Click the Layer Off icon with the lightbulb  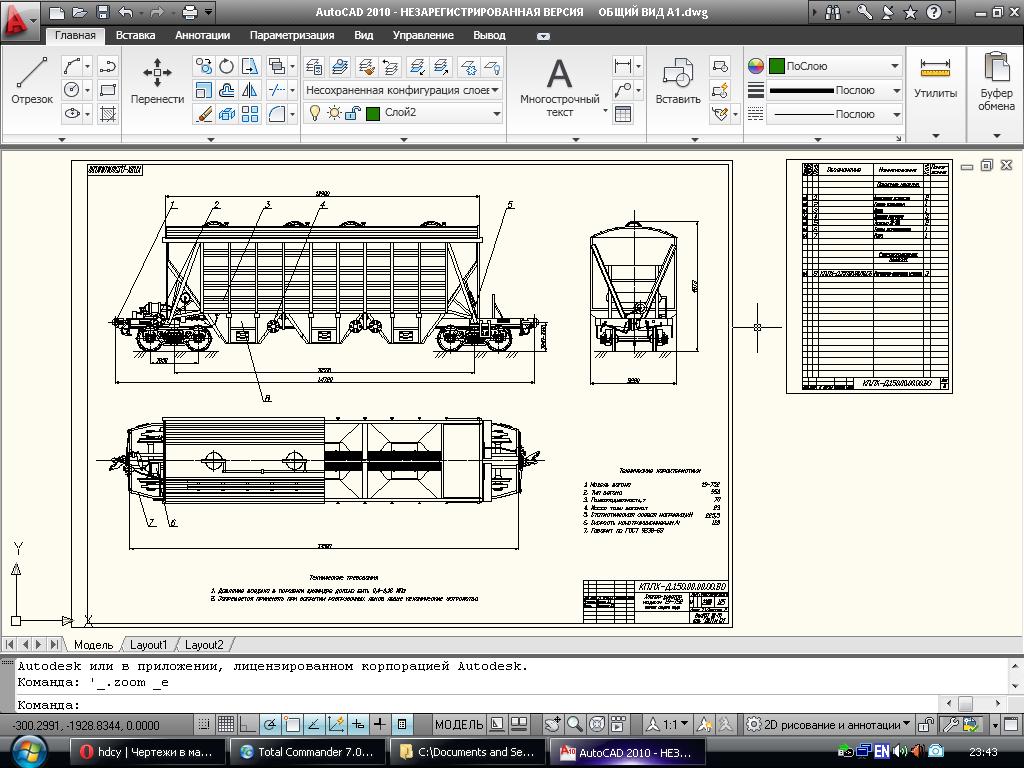coord(492,66)
